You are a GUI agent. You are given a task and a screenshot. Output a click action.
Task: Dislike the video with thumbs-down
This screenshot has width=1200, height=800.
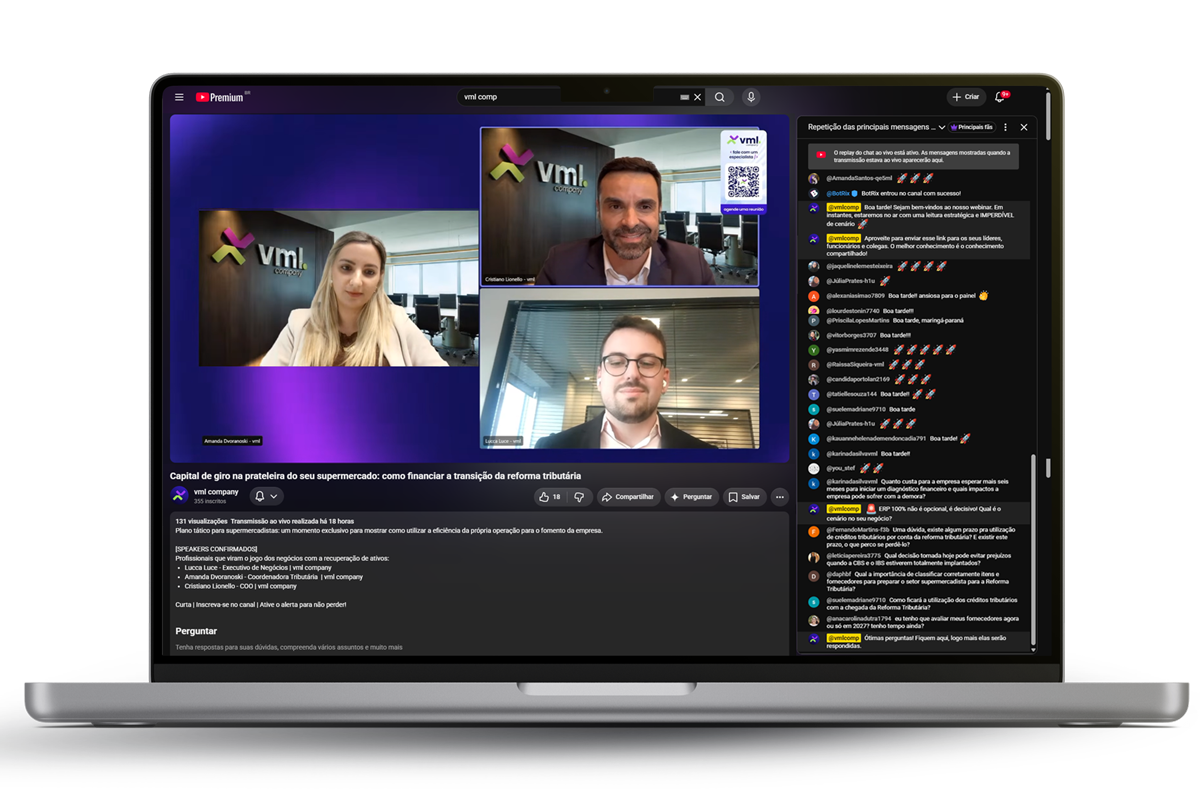(579, 497)
